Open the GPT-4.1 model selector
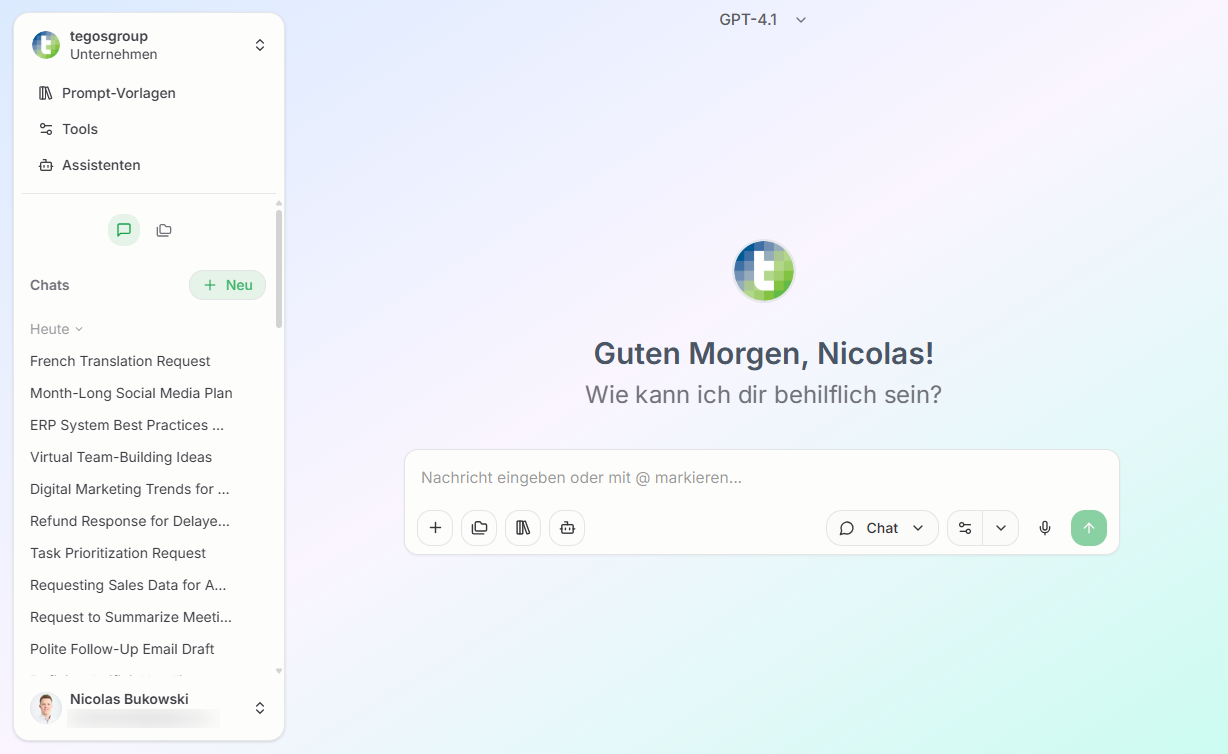Screen dimensions: 1228x754 pos(762,19)
